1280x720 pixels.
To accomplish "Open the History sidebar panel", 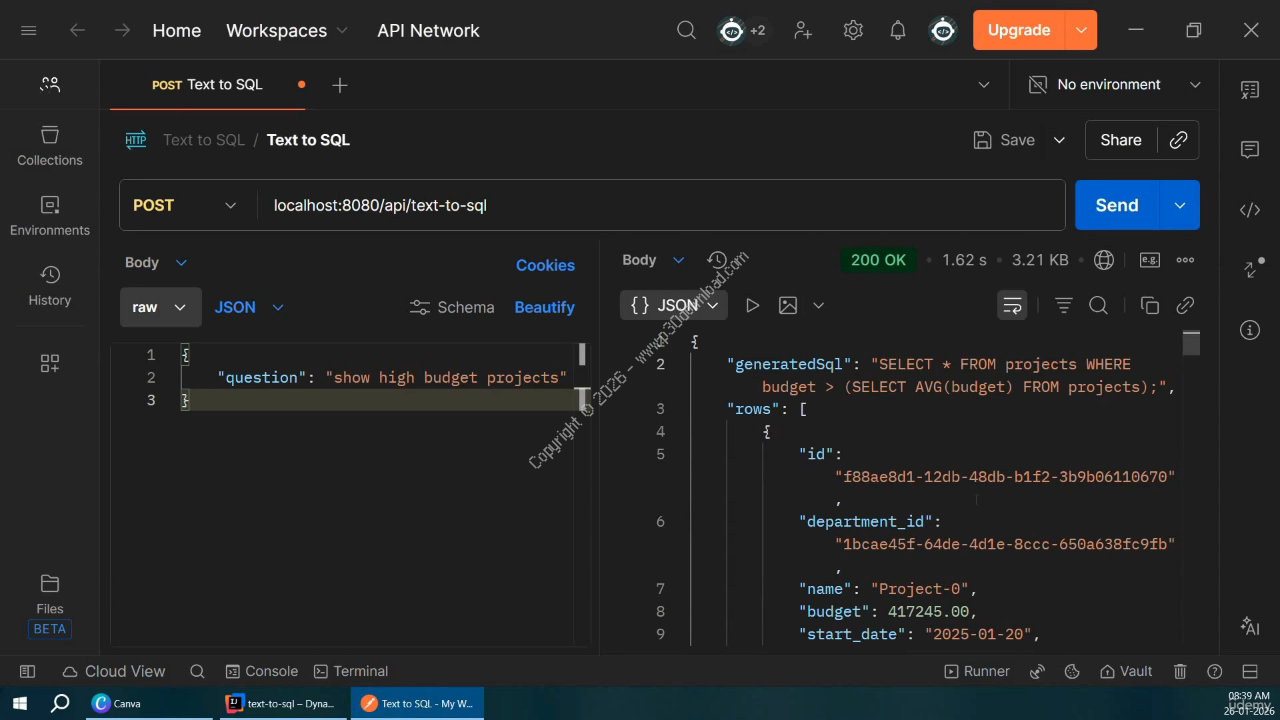I will pyautogui.click(x=50, y=286).
